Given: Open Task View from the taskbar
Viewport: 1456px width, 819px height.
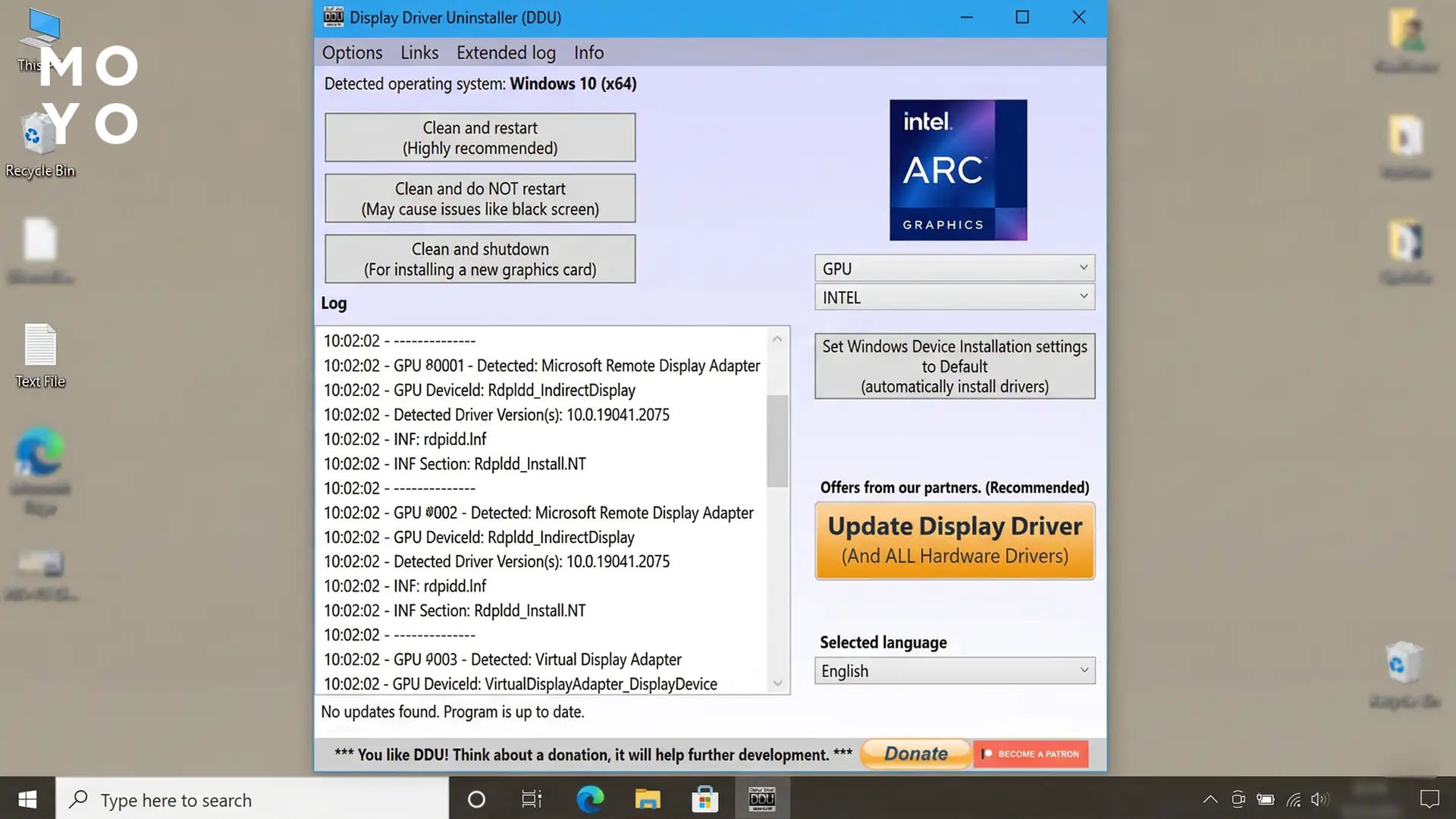Looking at the screenshot, I should coord(532,799).
